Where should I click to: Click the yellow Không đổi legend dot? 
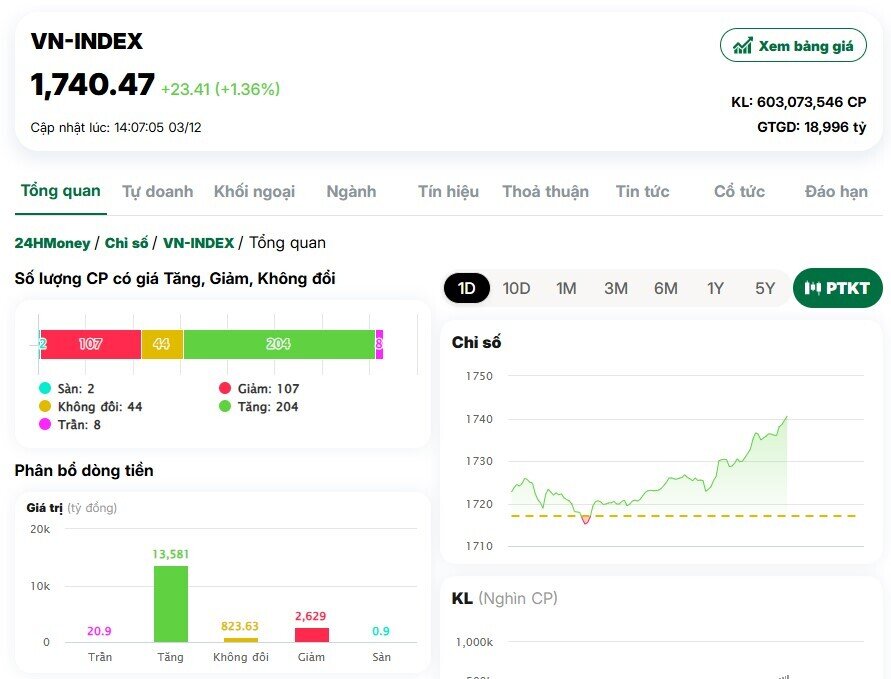point(44,406)
